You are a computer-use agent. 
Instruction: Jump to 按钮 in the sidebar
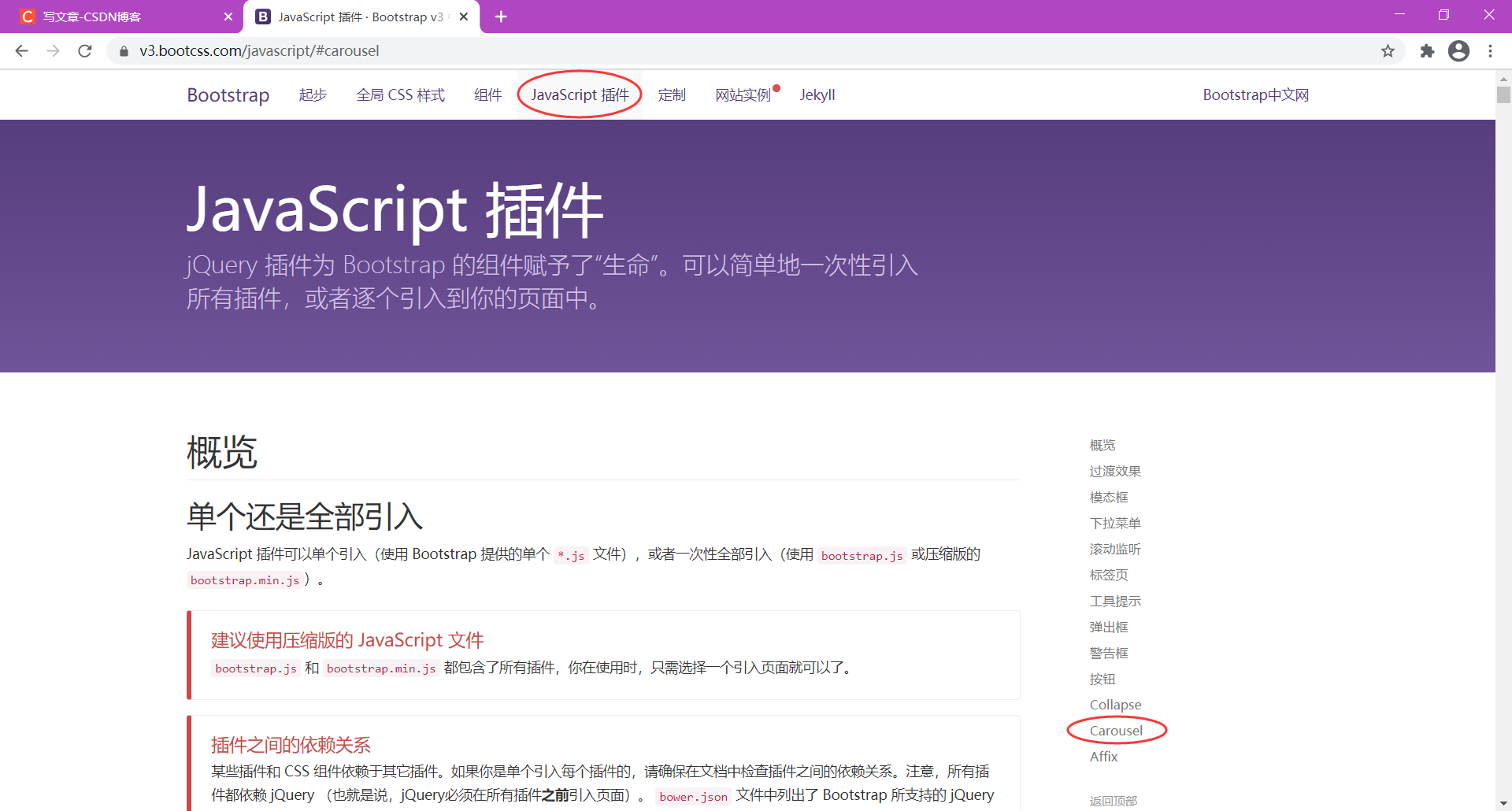(x=1102, y=680)
